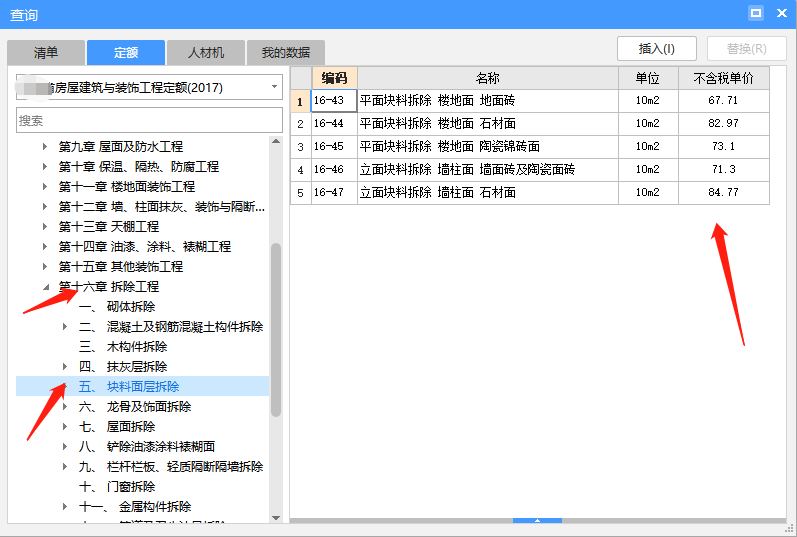
Task: Close the 查询 dialog
Action: click(782, 13)
